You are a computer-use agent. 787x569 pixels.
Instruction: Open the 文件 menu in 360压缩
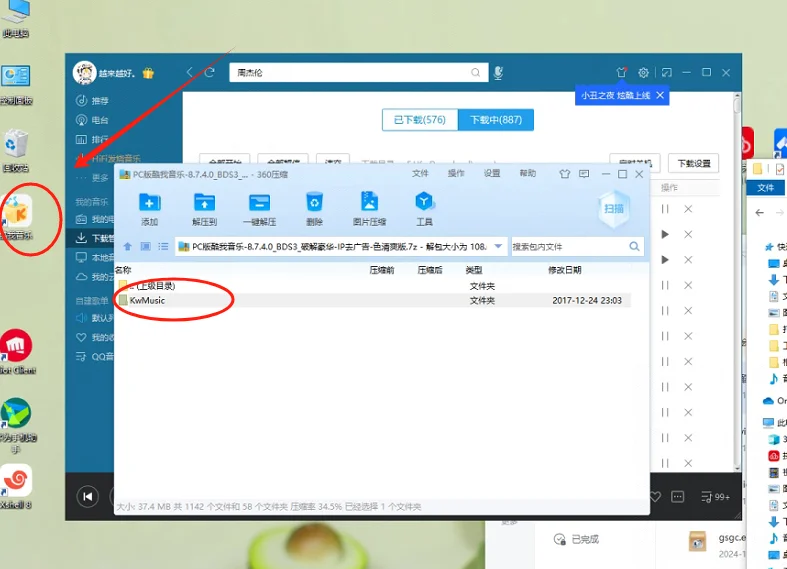[420, 174]
